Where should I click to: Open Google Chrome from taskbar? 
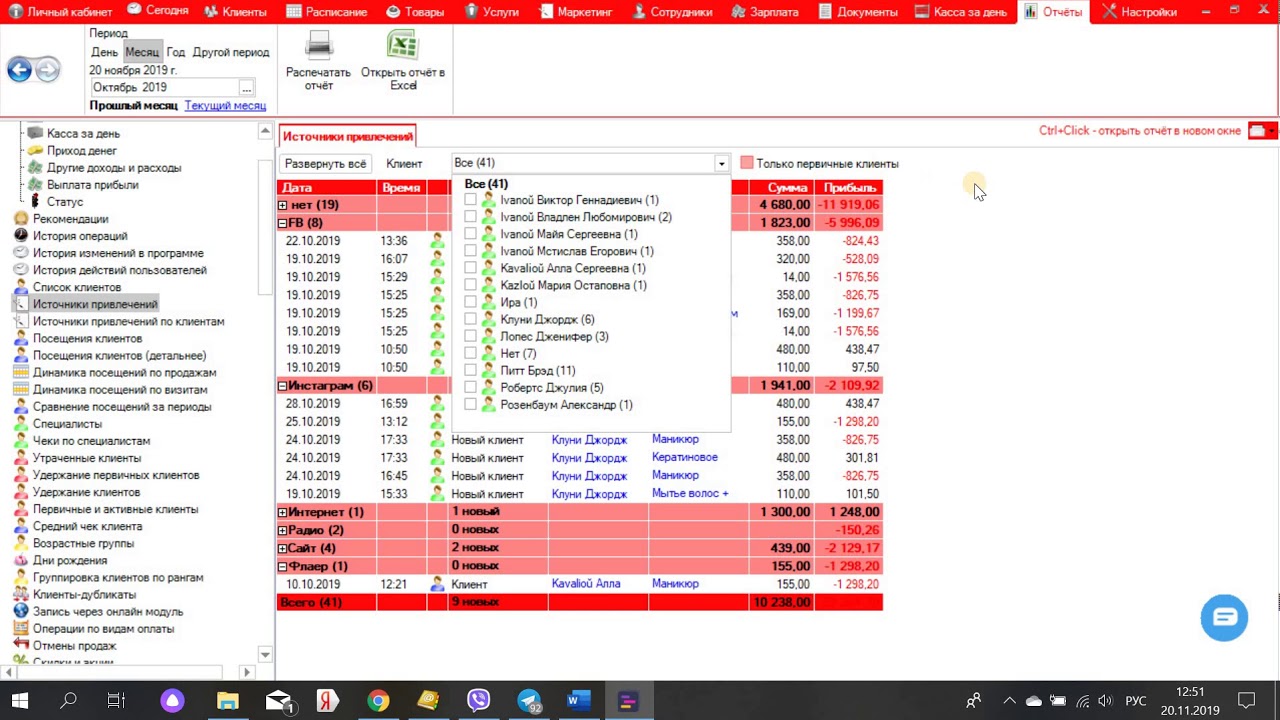click(378, 700)
